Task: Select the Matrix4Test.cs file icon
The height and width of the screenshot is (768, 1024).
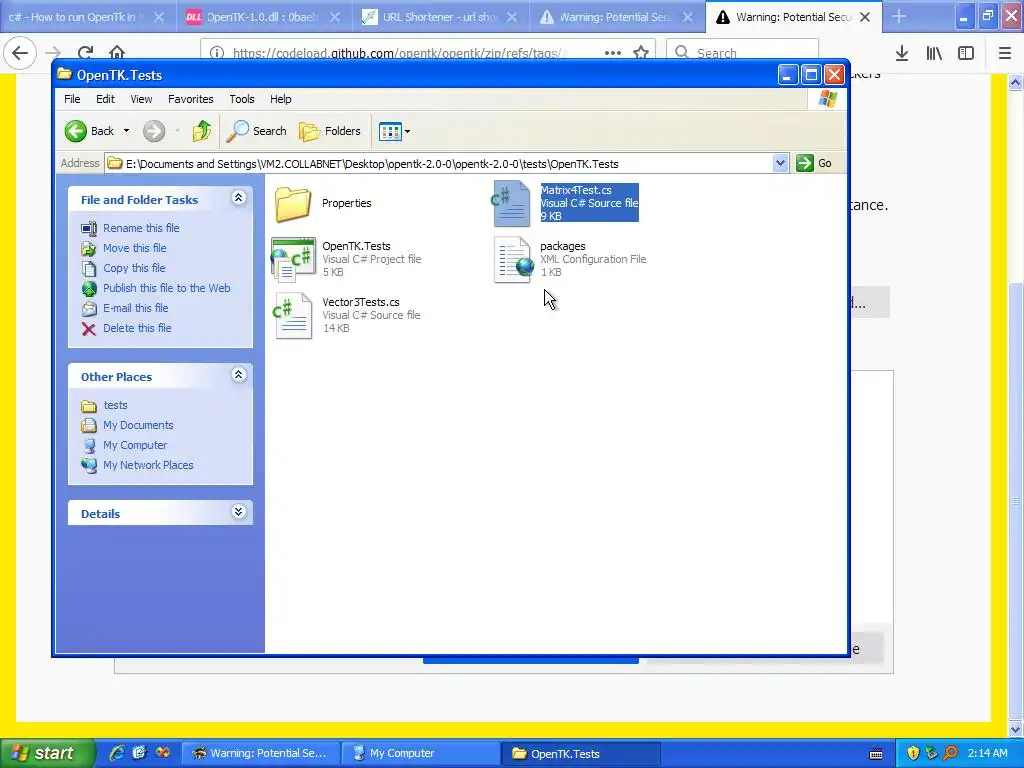Action: point(511,204)
